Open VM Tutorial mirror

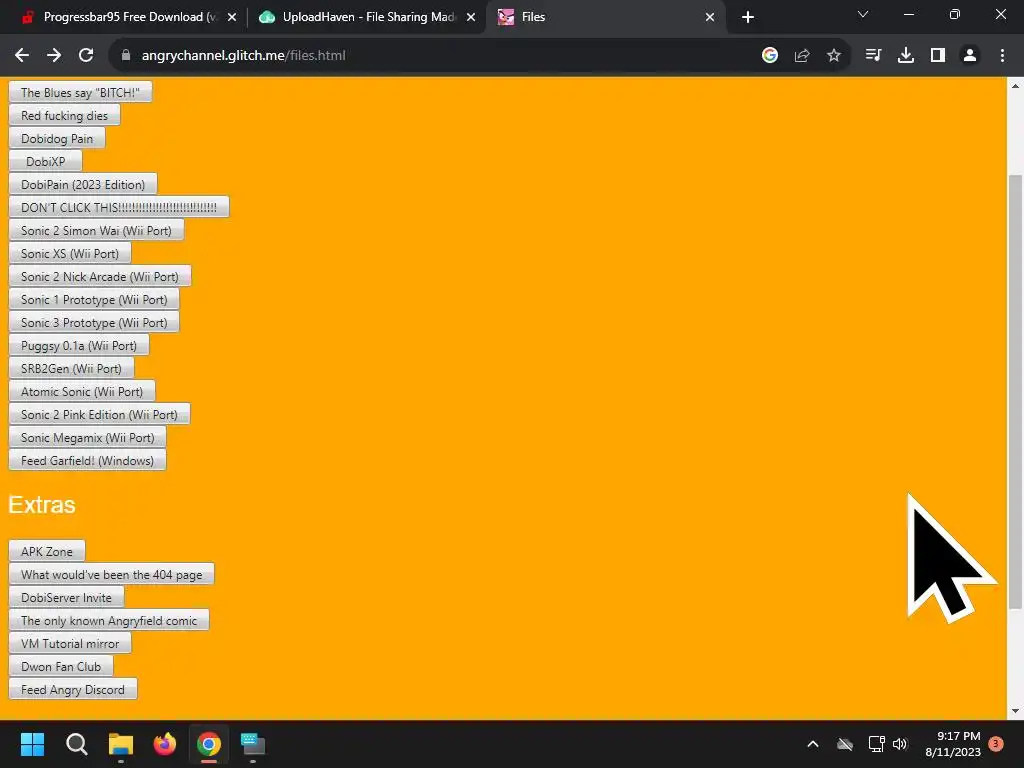(70, 643)
